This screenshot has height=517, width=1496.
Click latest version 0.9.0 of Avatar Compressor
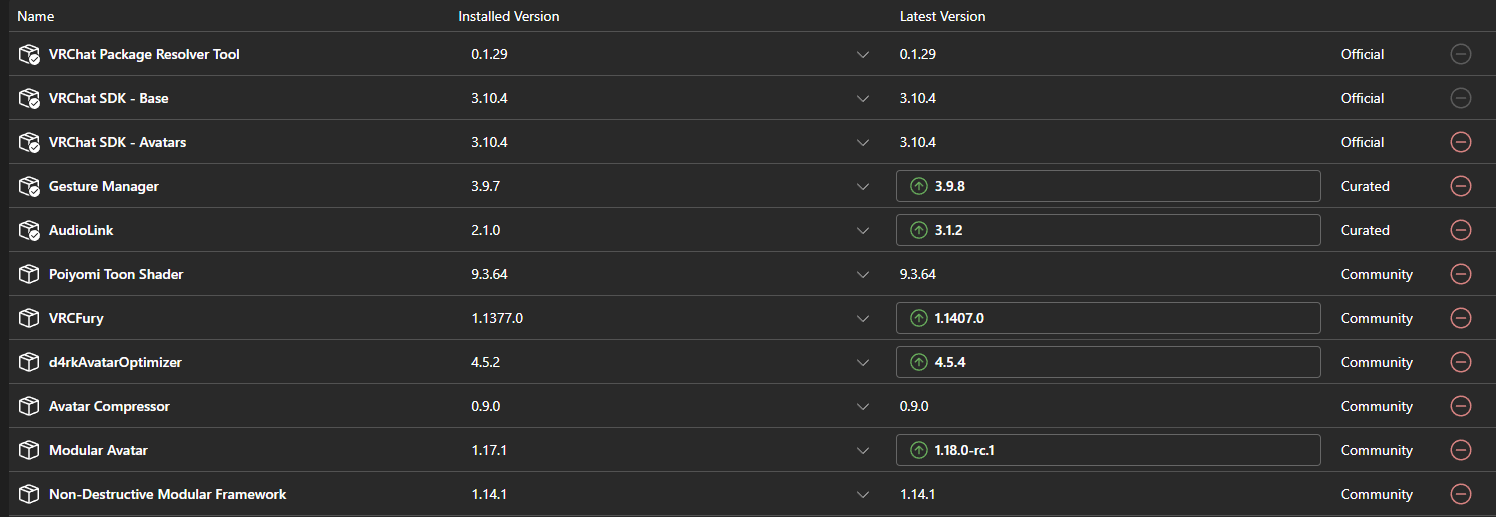[914, 406]
